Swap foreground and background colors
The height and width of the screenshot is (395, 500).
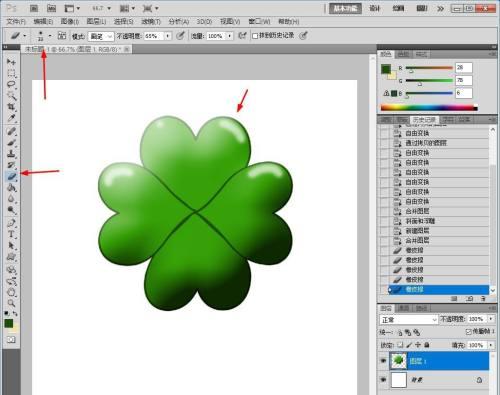point(15,313)
